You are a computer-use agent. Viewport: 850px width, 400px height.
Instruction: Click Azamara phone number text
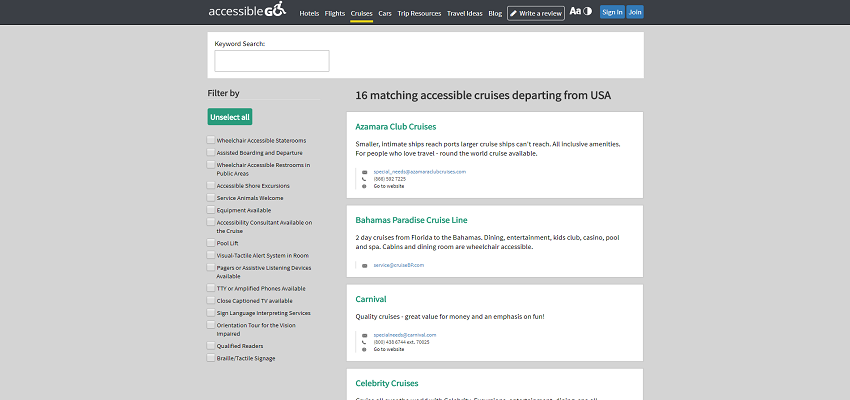click(x=390, y=179)
